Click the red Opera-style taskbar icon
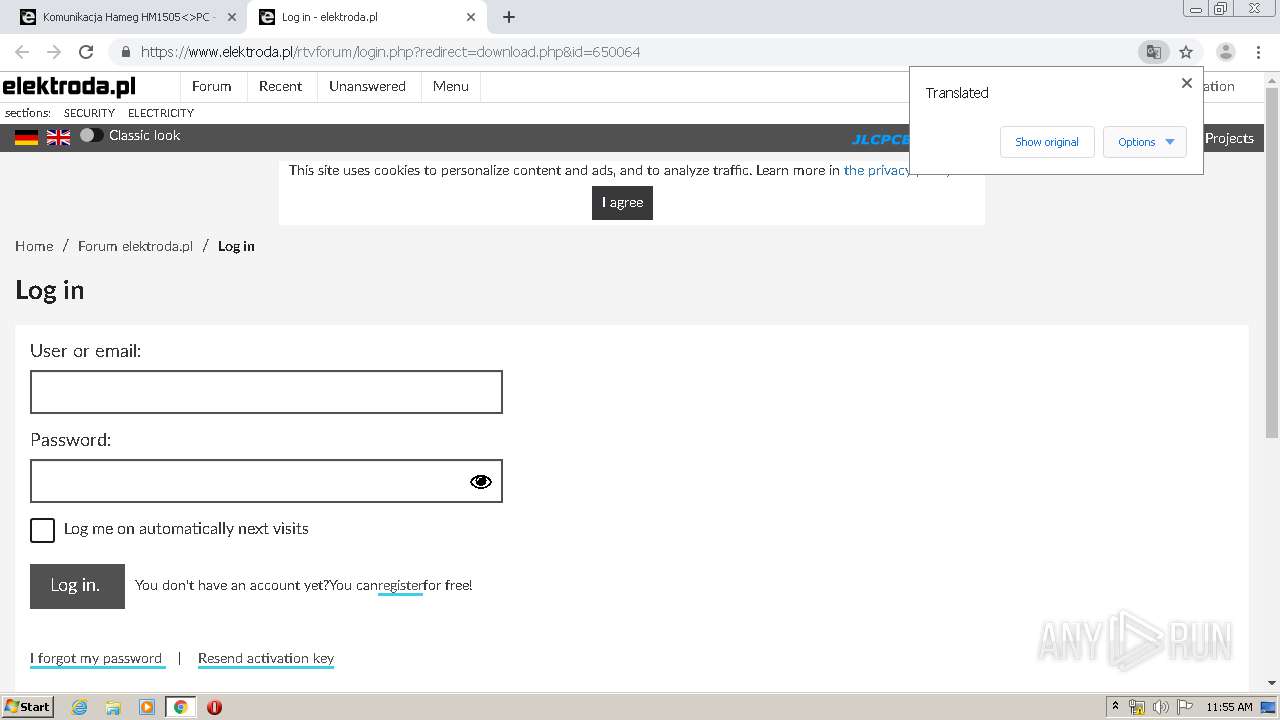Screen dimensions: 1280x720 tap(214, 707)
